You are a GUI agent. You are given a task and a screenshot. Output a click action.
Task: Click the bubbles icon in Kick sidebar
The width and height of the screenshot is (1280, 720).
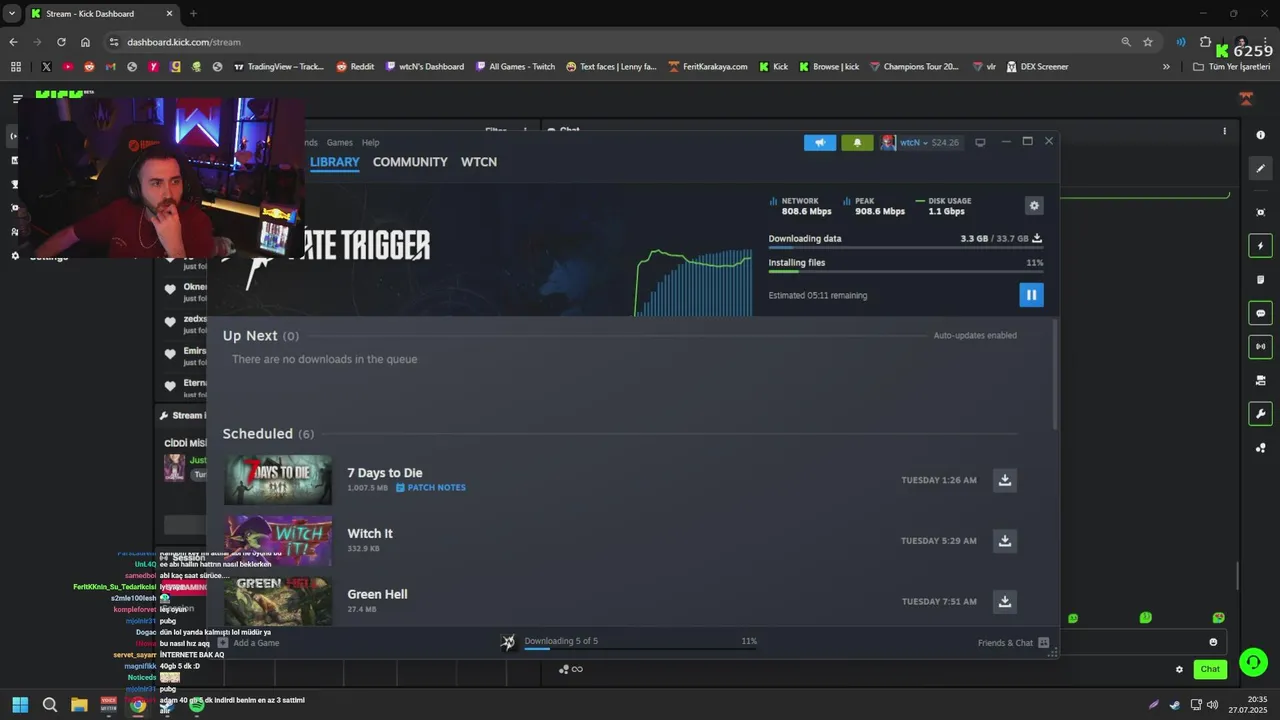[1260, 448]
